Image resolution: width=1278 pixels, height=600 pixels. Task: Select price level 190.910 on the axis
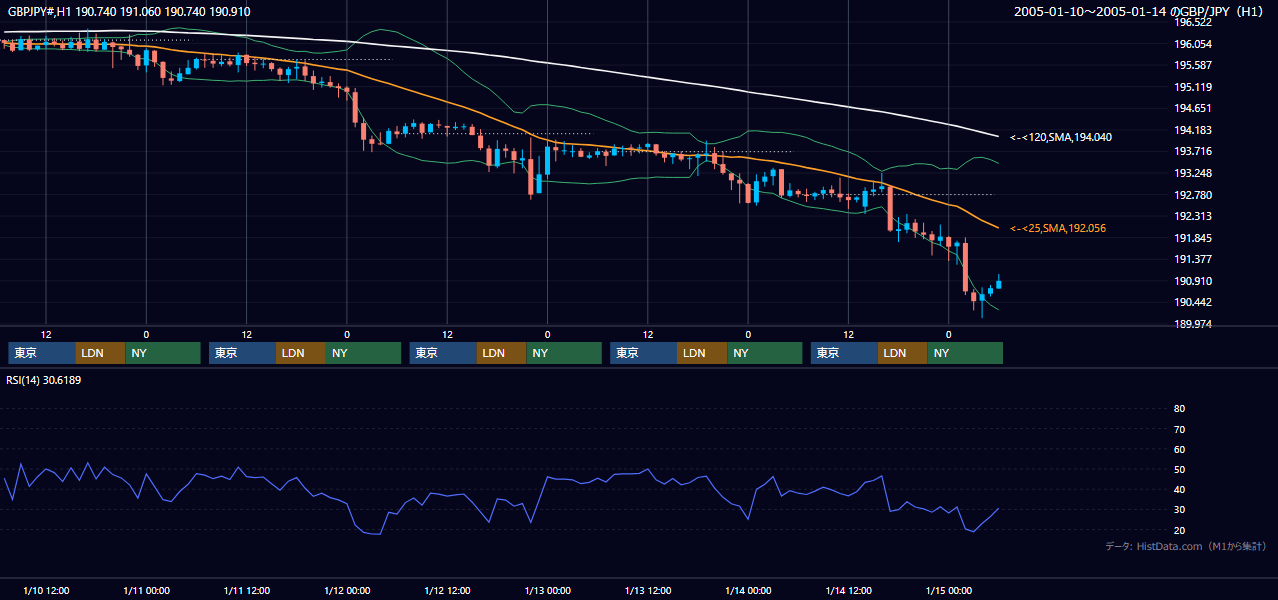click(x=1193, y=281)
